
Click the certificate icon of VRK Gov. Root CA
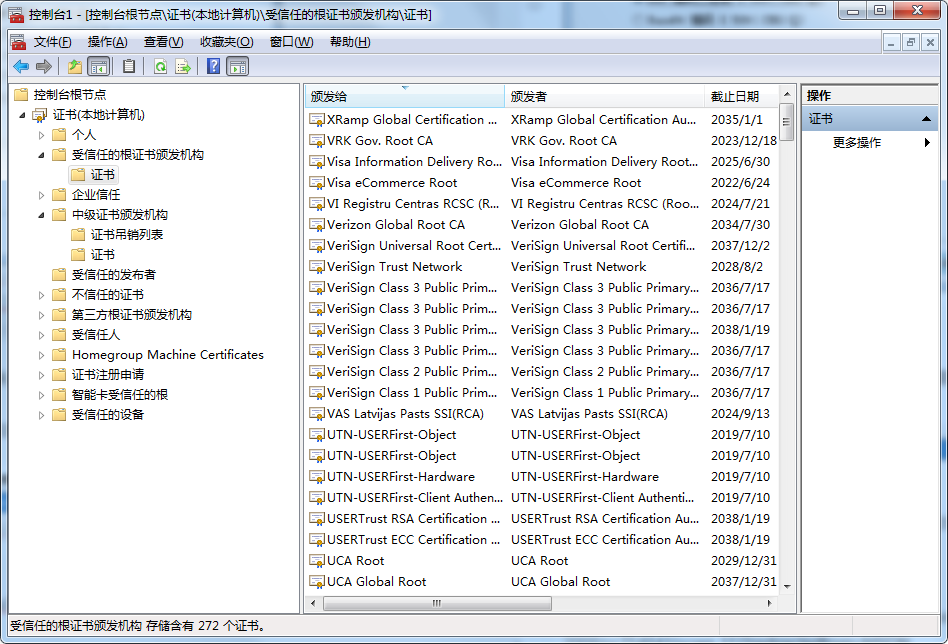pos(317,141)
